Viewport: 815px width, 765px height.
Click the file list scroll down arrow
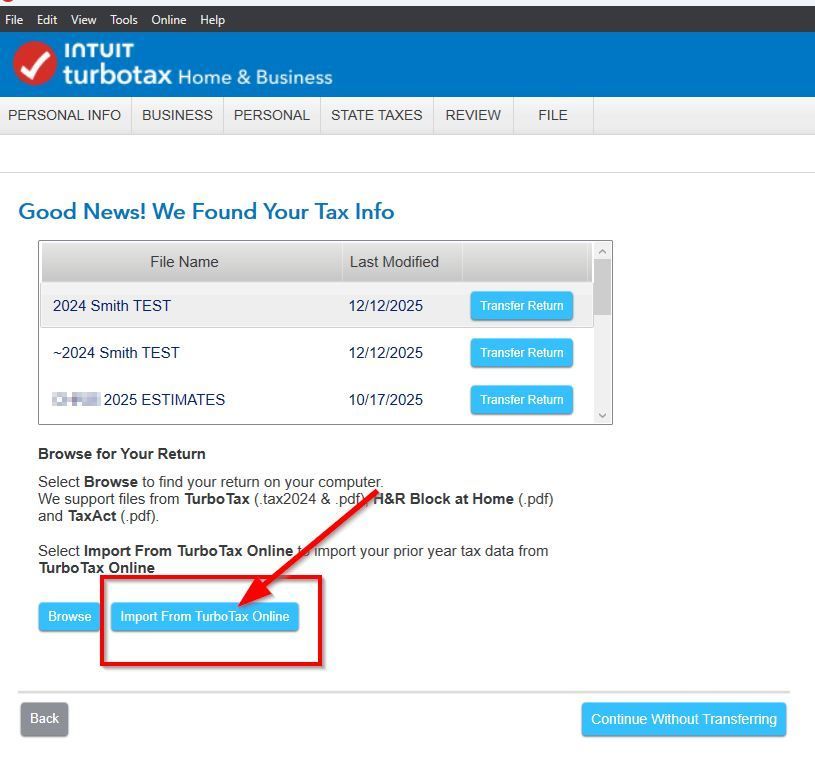[x=602, y=415]
